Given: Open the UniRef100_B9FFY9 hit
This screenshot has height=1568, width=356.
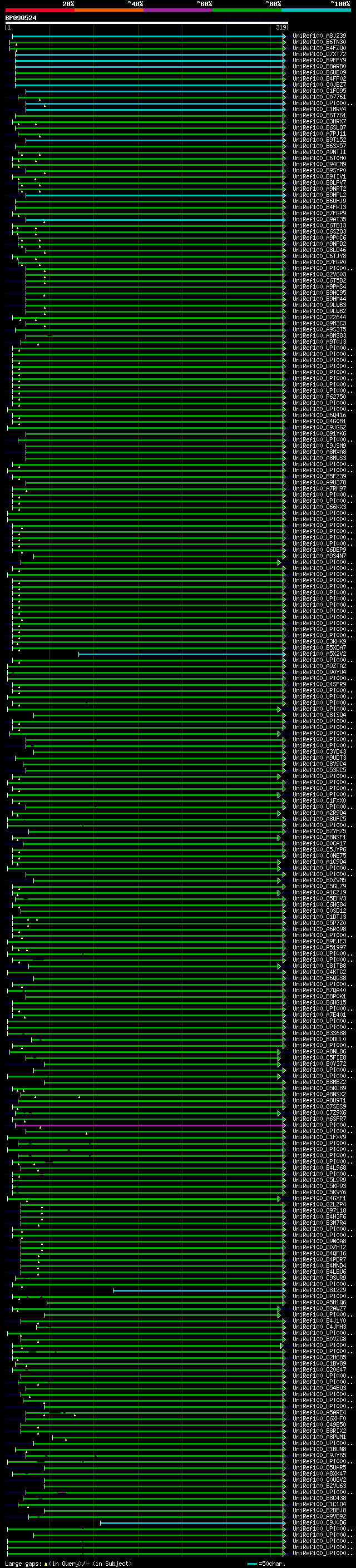Looking at the screenshot, I should click(319, 60).
